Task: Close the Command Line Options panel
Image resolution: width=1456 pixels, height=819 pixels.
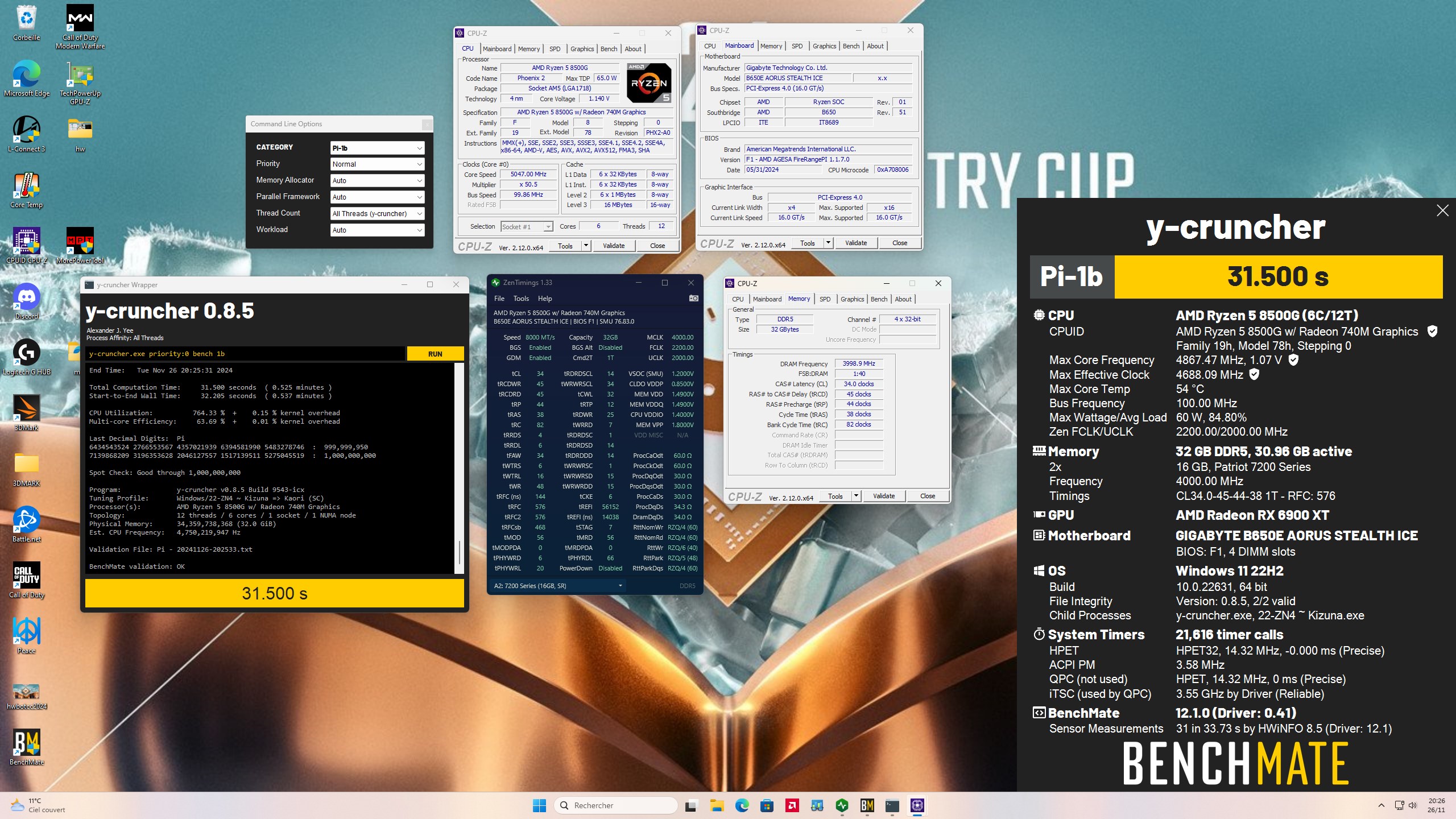Action: [427, 124]
